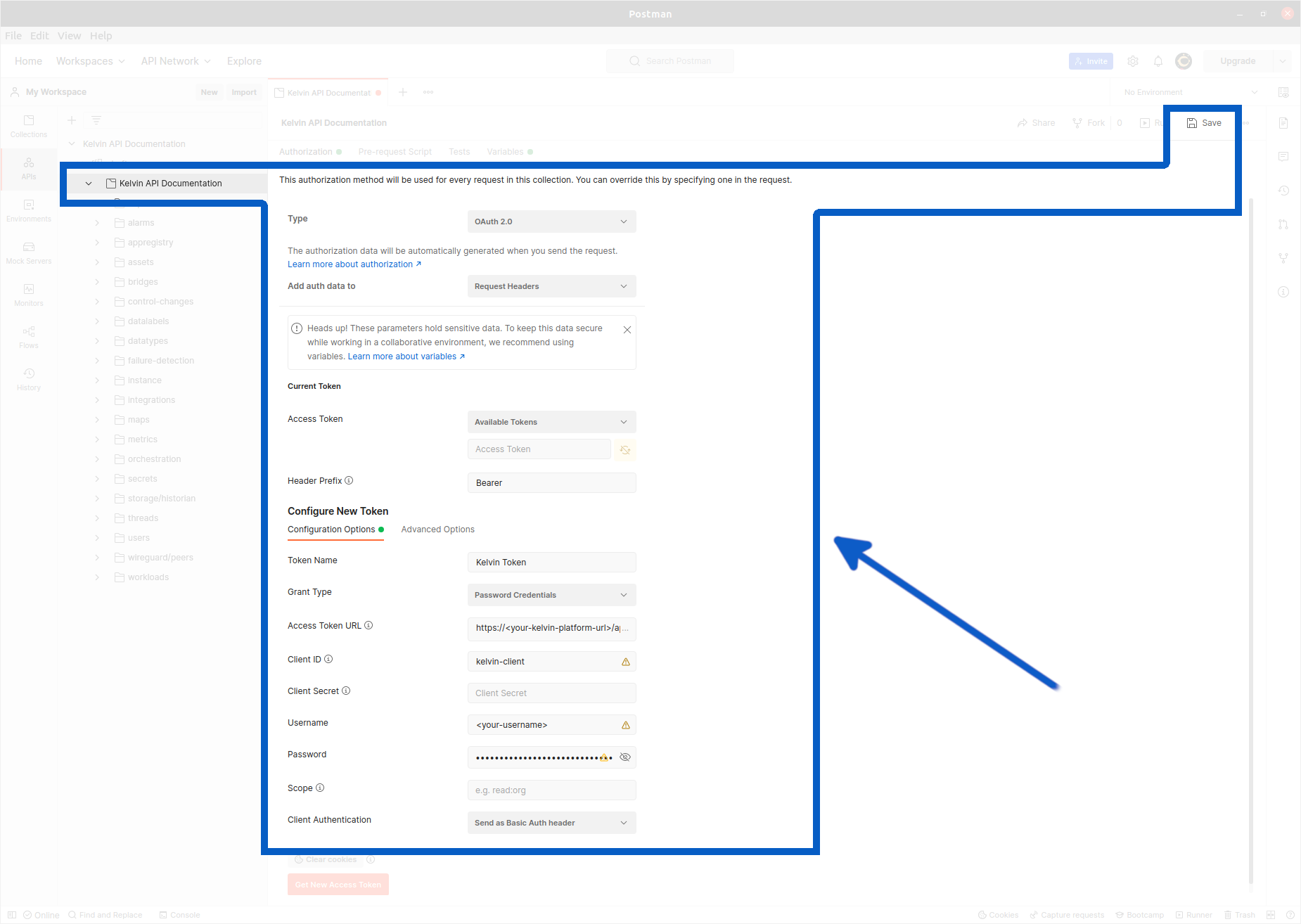Open the Flows sidebar section
Screen dimensions: 1301x924
(29, 337)
